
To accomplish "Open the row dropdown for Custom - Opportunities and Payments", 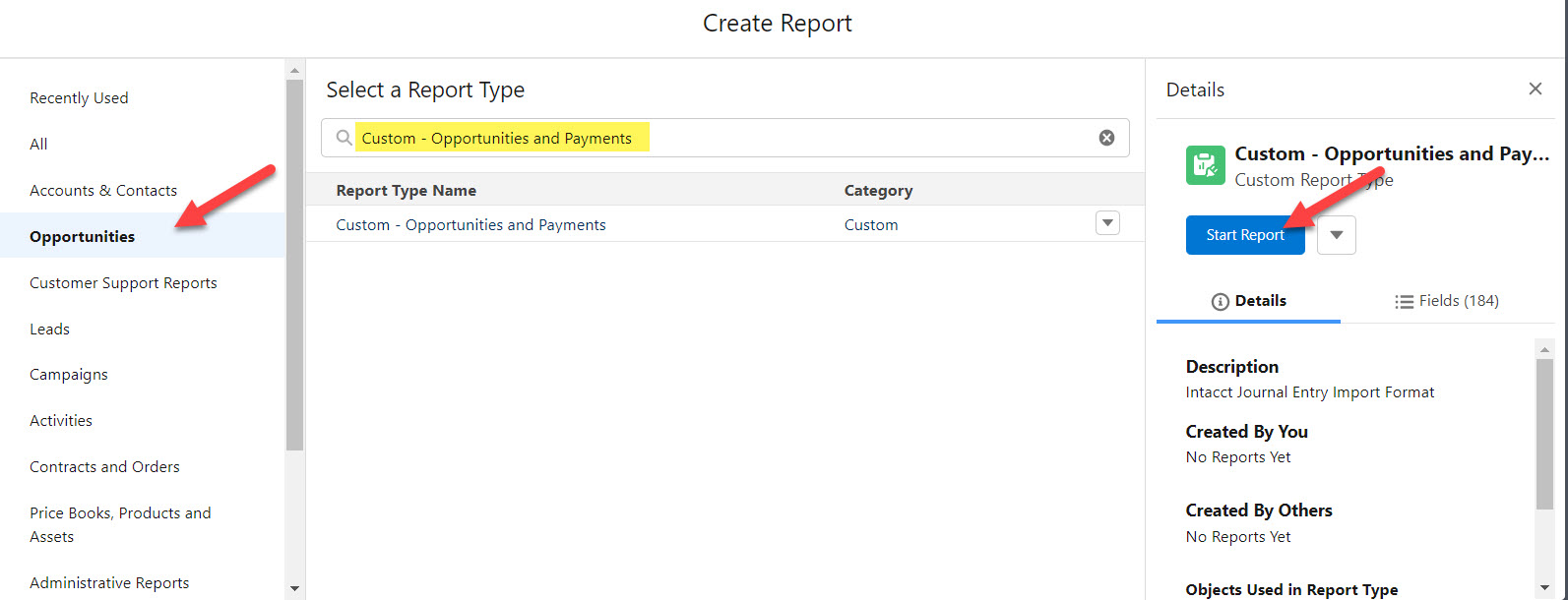I will (1107, 223).
